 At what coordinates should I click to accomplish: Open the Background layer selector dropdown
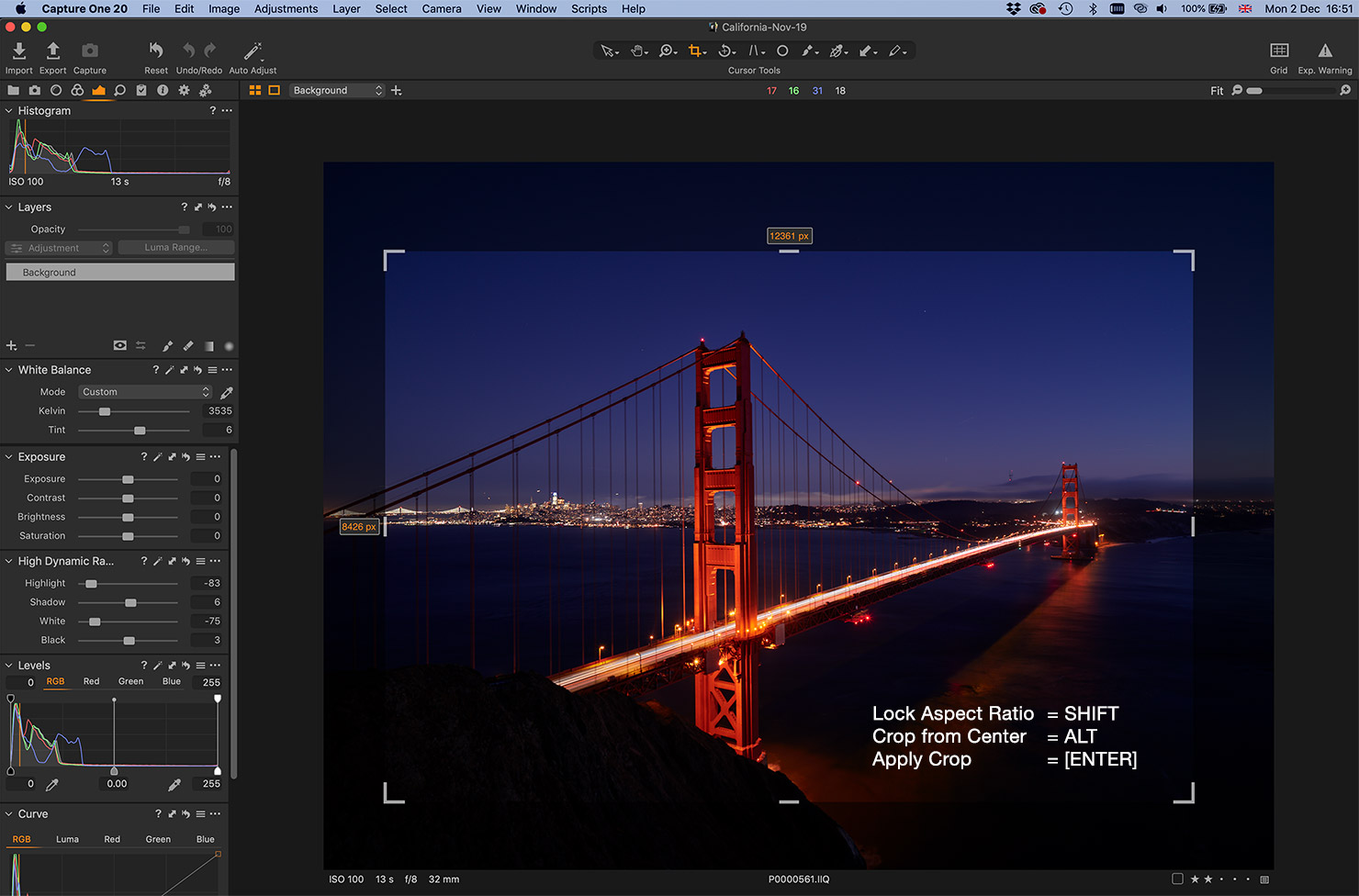[x=337, y=91]
